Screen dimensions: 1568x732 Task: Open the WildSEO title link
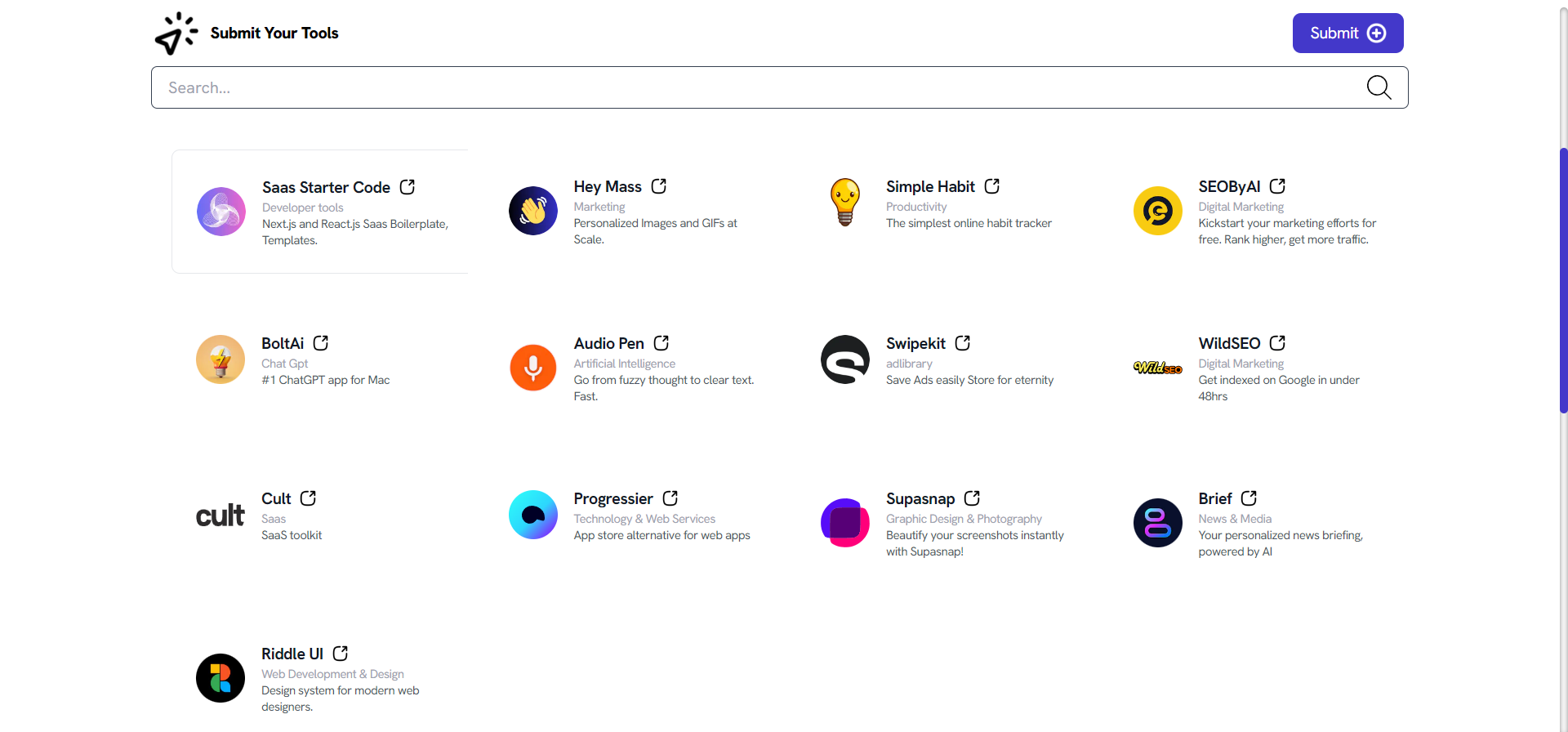point(1229,343)
